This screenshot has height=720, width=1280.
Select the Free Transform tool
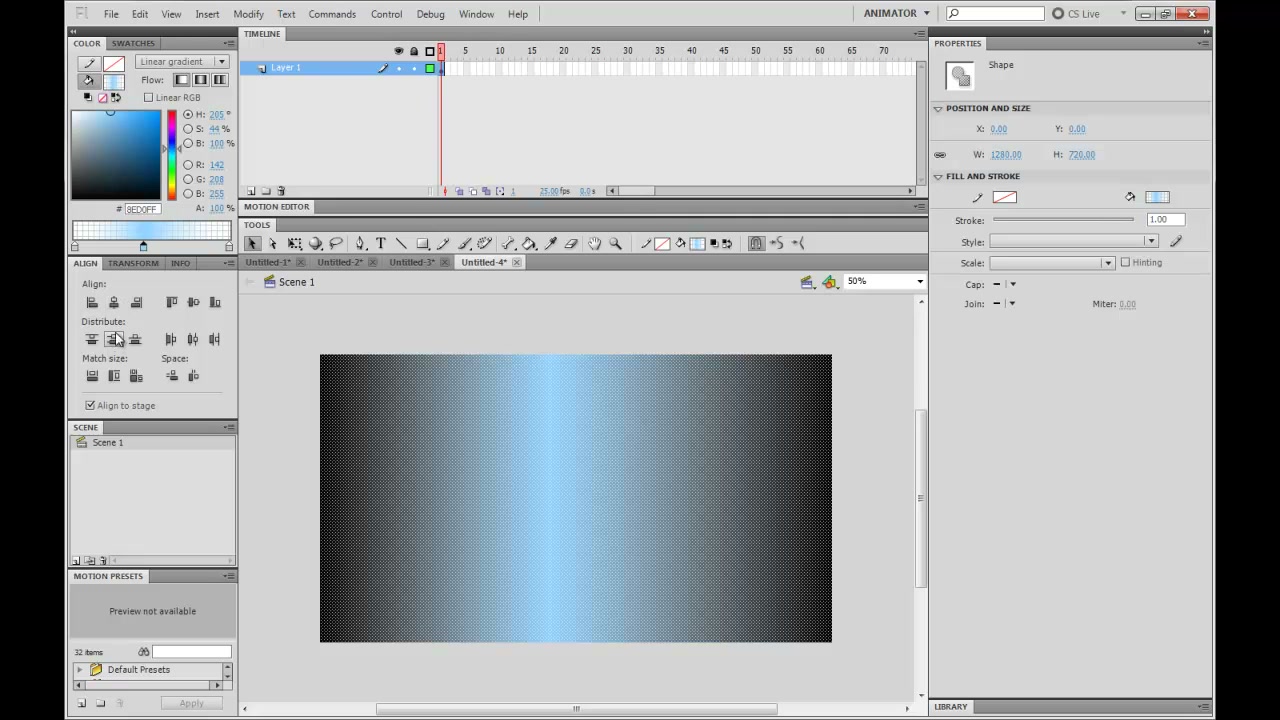pyautogui.click(x=295, y=243)
